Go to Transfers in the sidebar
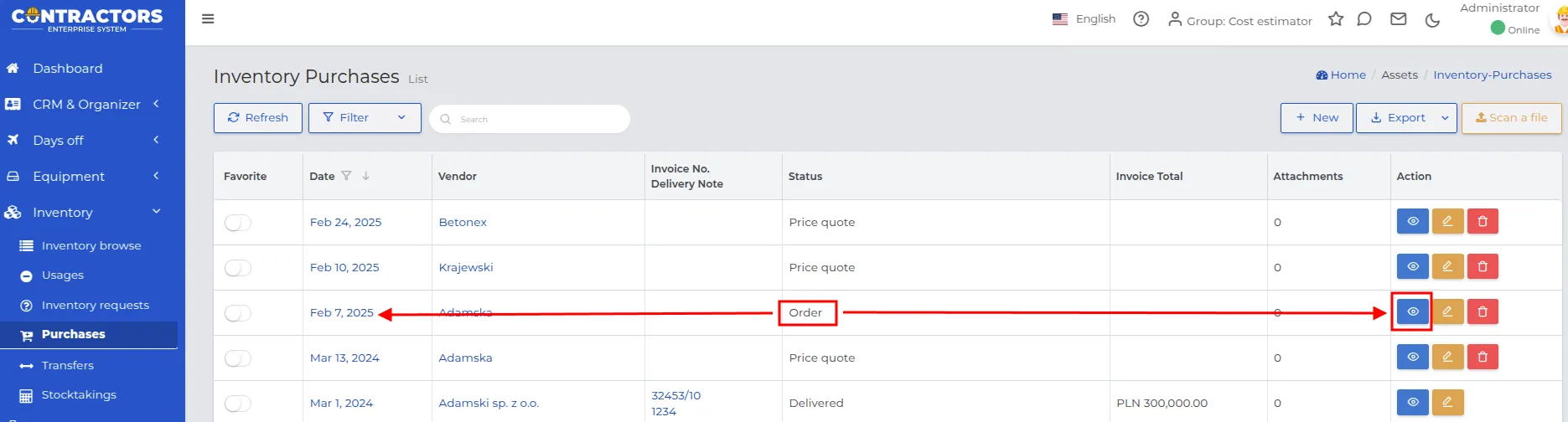 68,366
